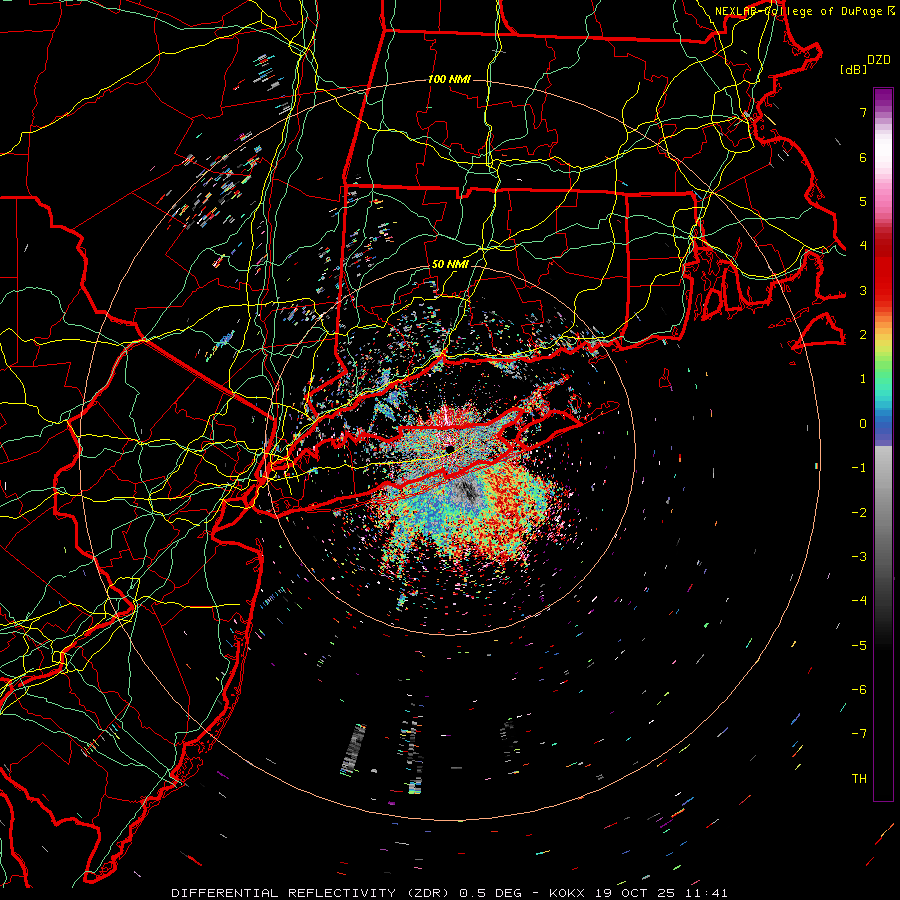Screen dimensions: 900x900
Task: Click the '0.5 DEG' elevation angle text
Action: pos(490,893)
